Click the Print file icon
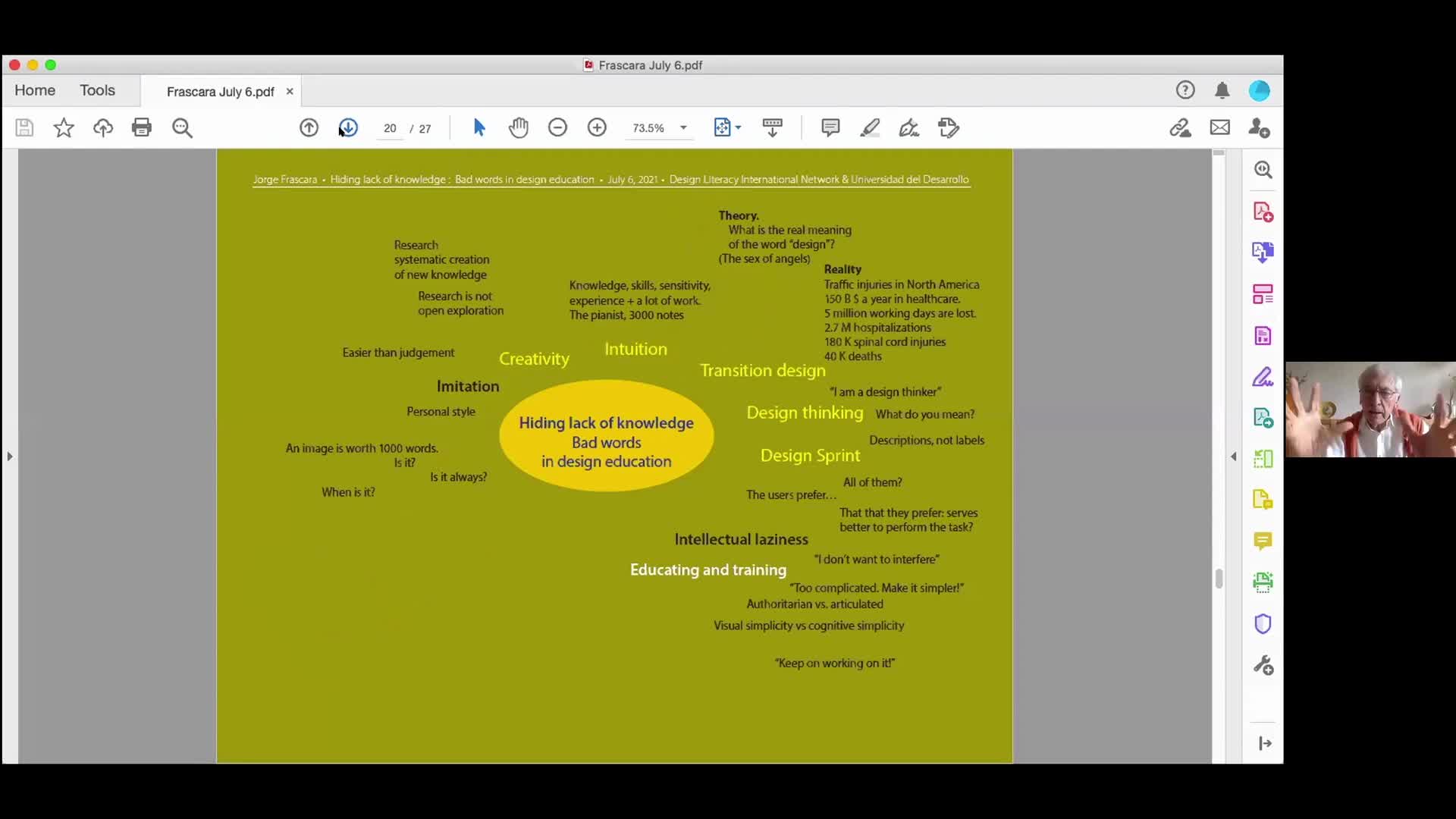Screen dimensions: 1456x819 (x=142, y=127)
